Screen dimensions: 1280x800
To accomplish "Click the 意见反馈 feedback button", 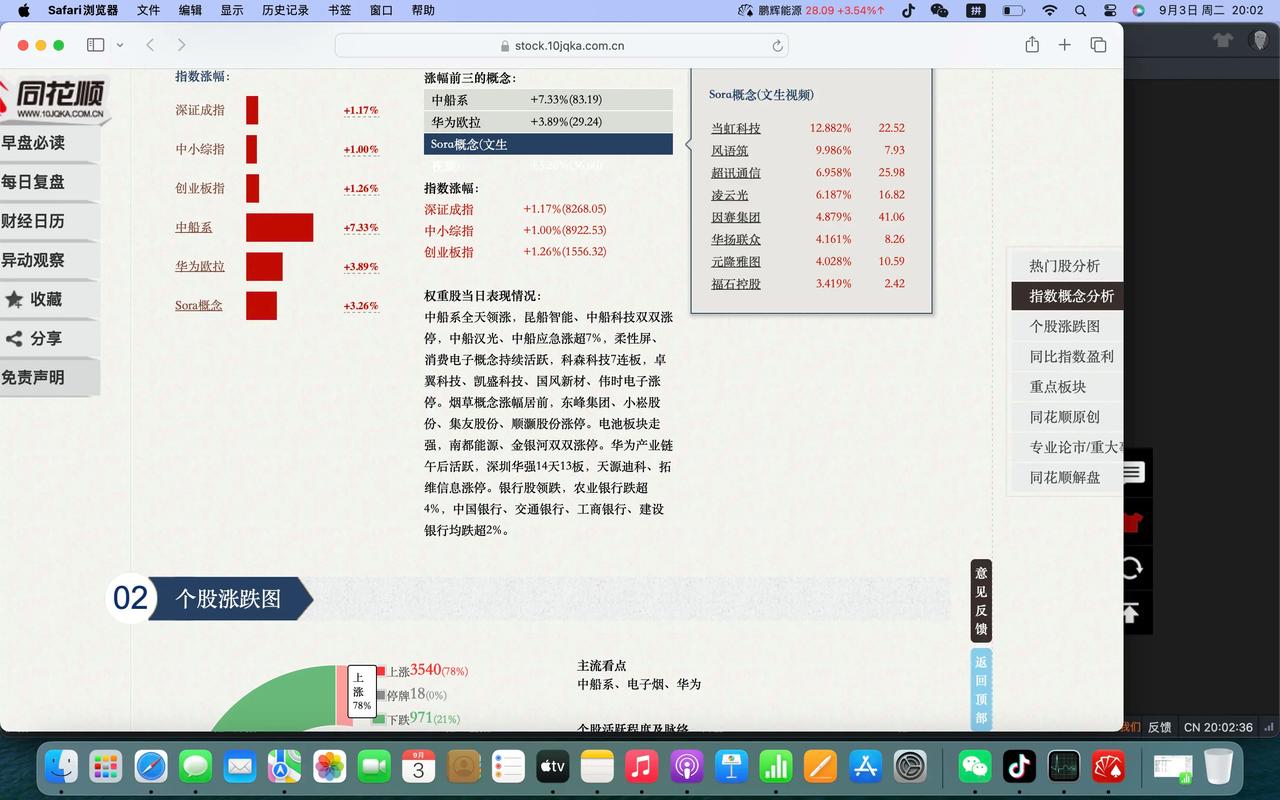I will [979, 597].
